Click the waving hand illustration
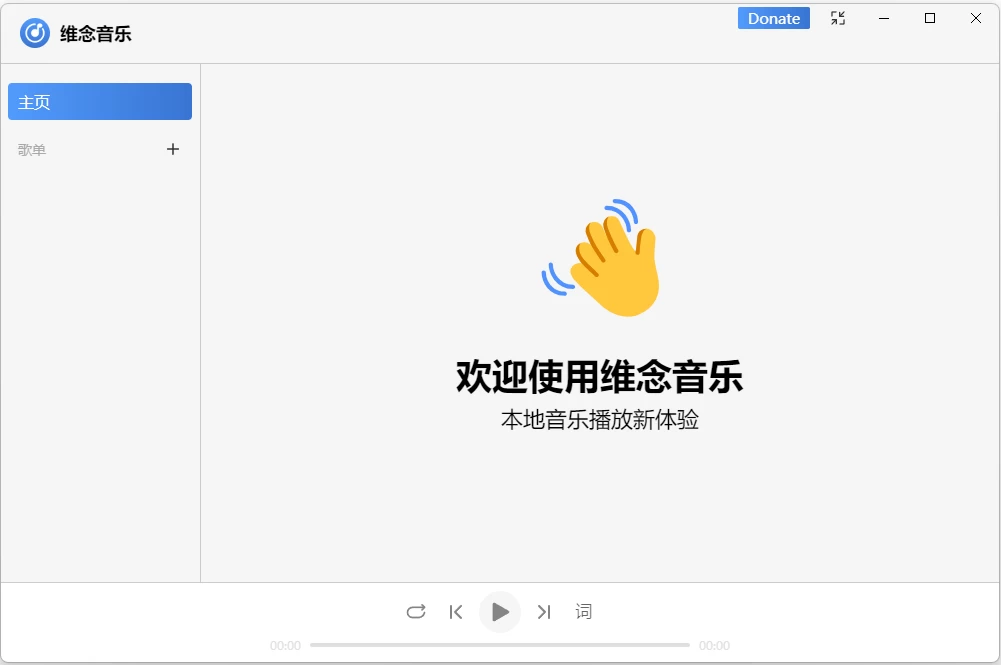The width and height of the screenshot is (1001, 665). [x=603, y=259]
